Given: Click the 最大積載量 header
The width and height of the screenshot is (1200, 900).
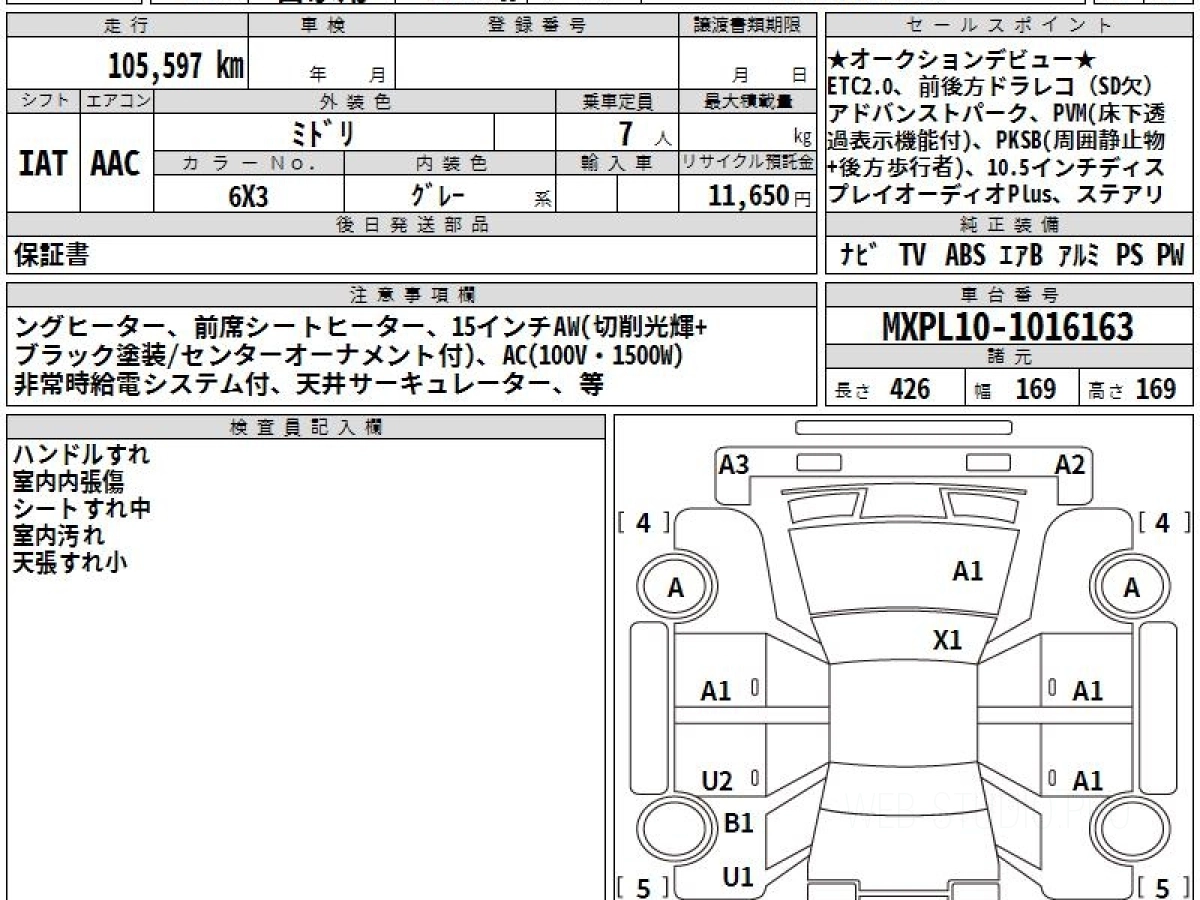Looking at the screenshot, I should click(x=747, y=101).
